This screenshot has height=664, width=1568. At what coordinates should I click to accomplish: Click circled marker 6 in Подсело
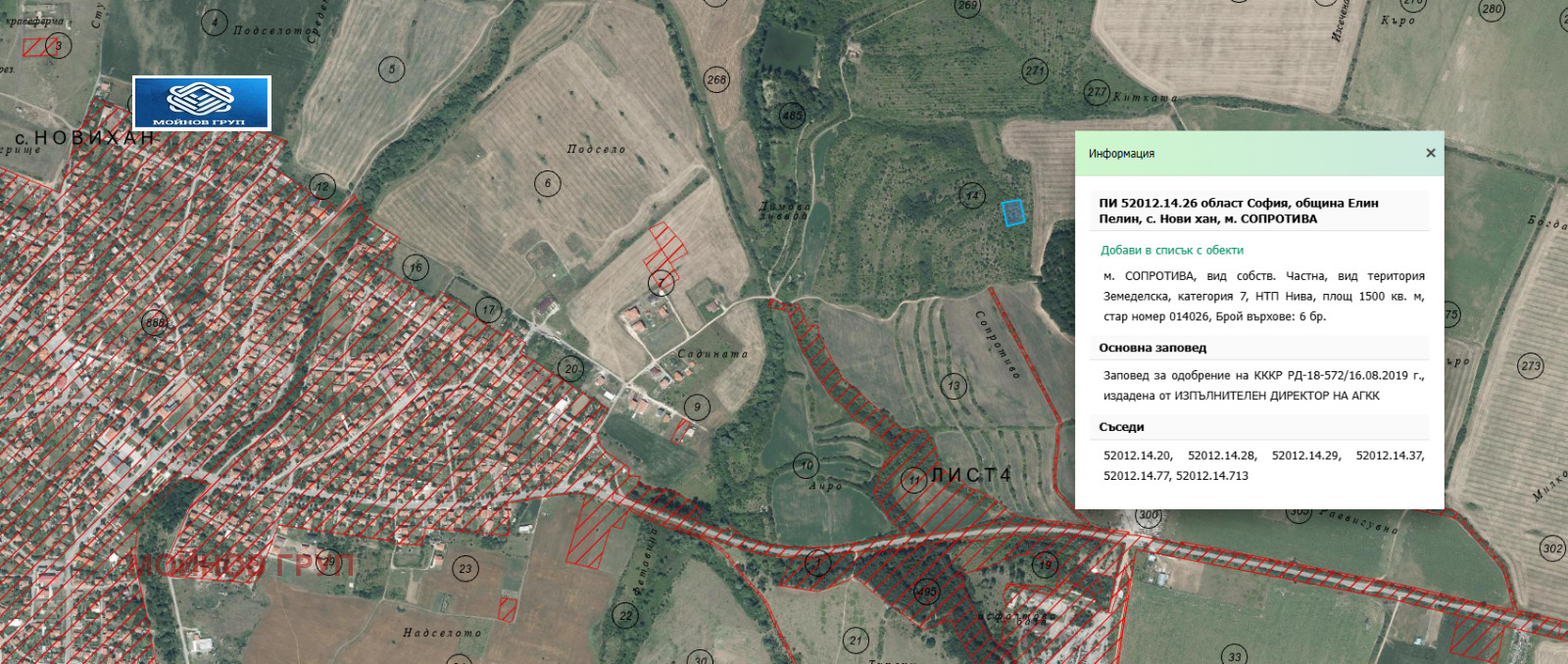tap(548, 183)
